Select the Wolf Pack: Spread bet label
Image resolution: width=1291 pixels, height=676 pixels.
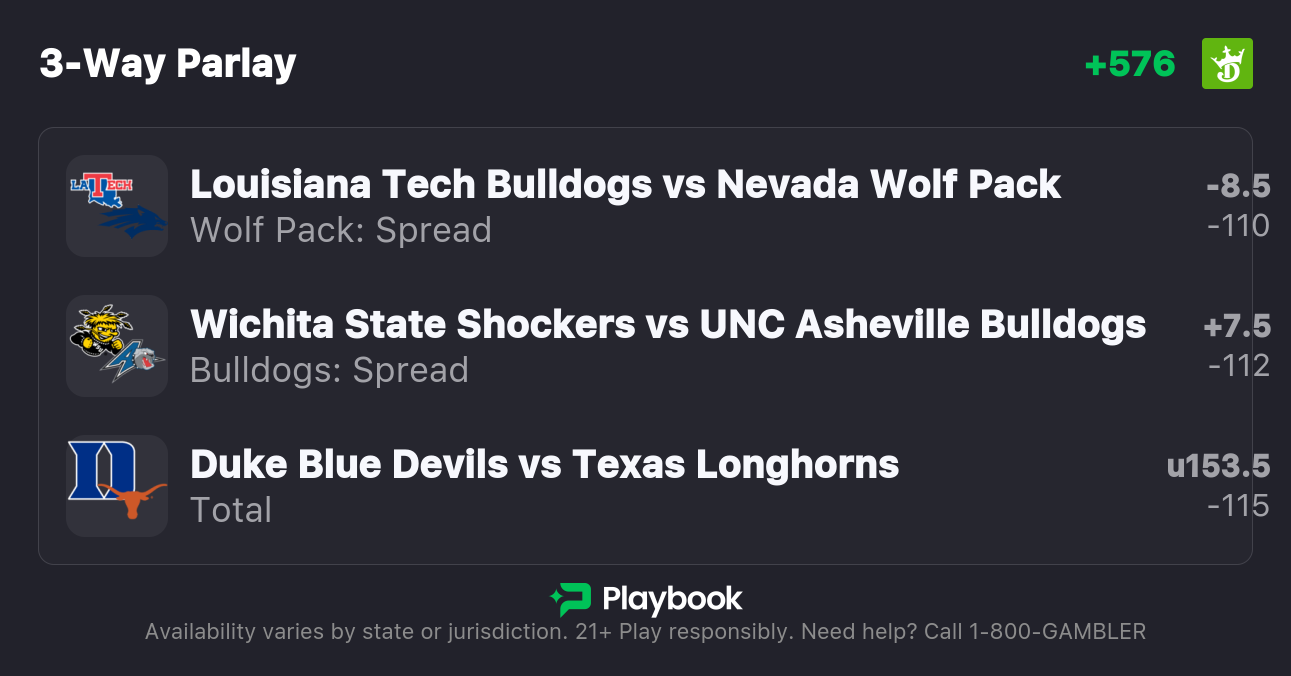340,230
